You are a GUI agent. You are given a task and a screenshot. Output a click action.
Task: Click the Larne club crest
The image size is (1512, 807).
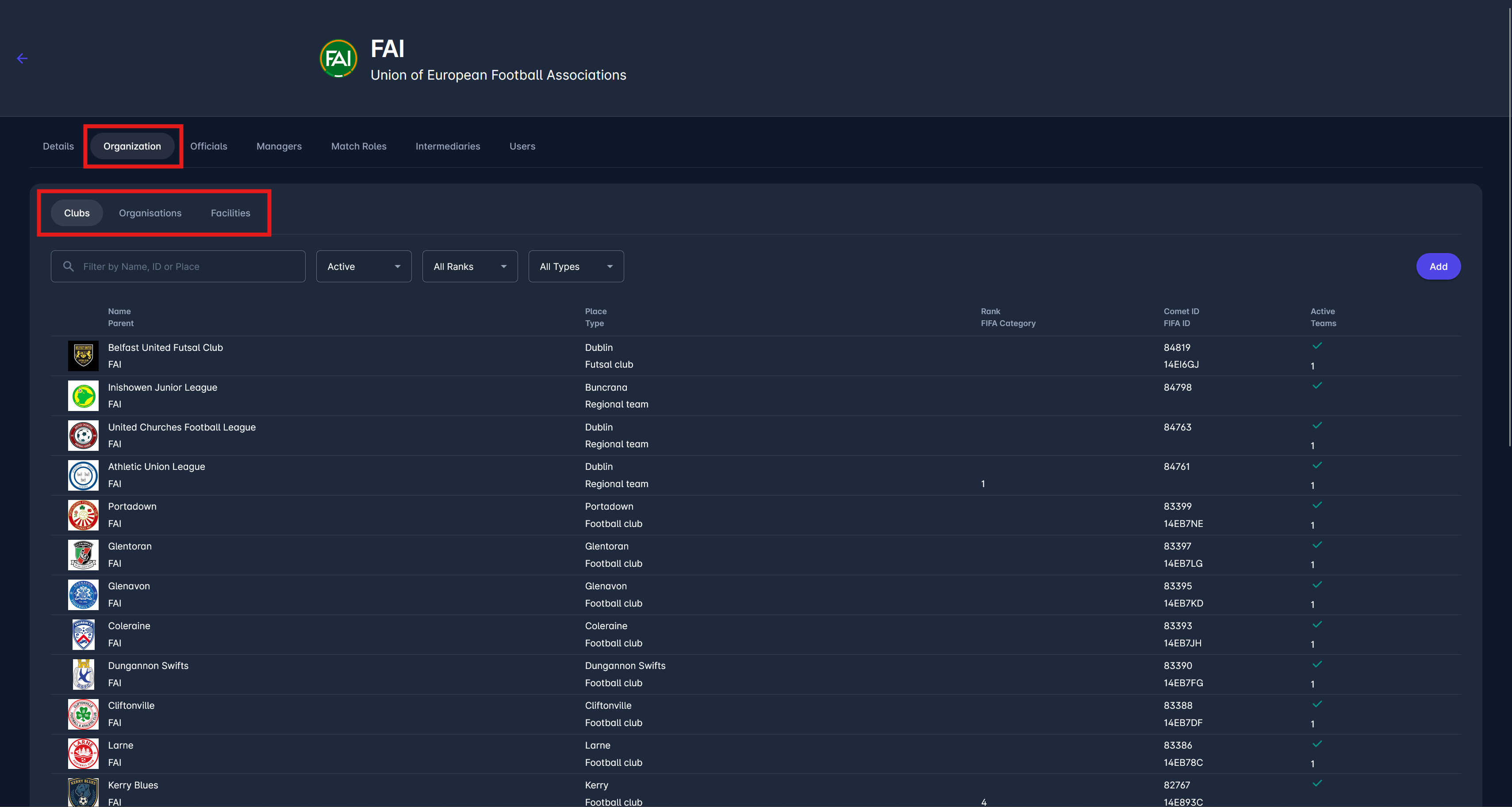coord(83,753)
